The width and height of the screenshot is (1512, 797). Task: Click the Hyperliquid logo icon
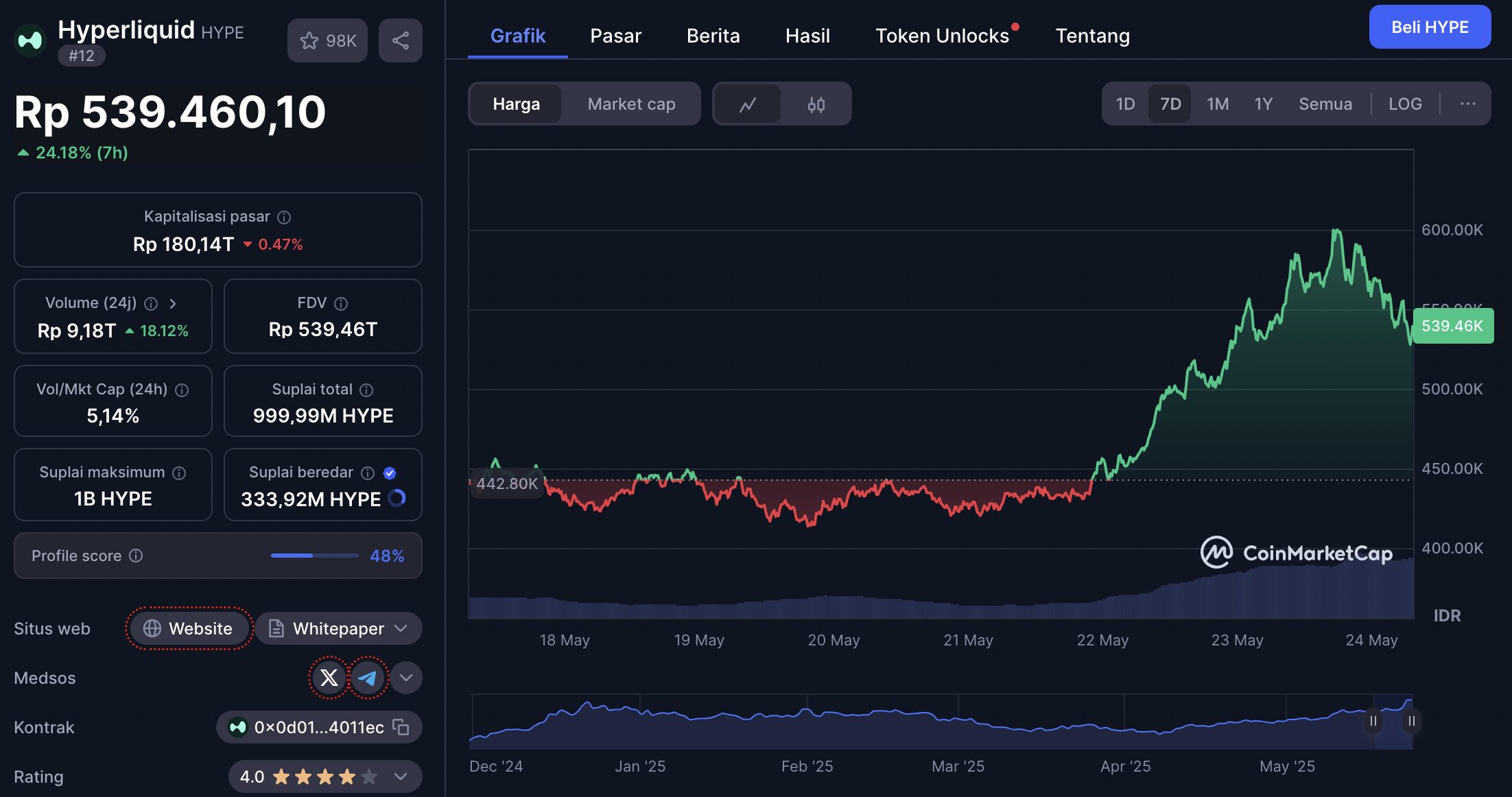coord(29,41)
